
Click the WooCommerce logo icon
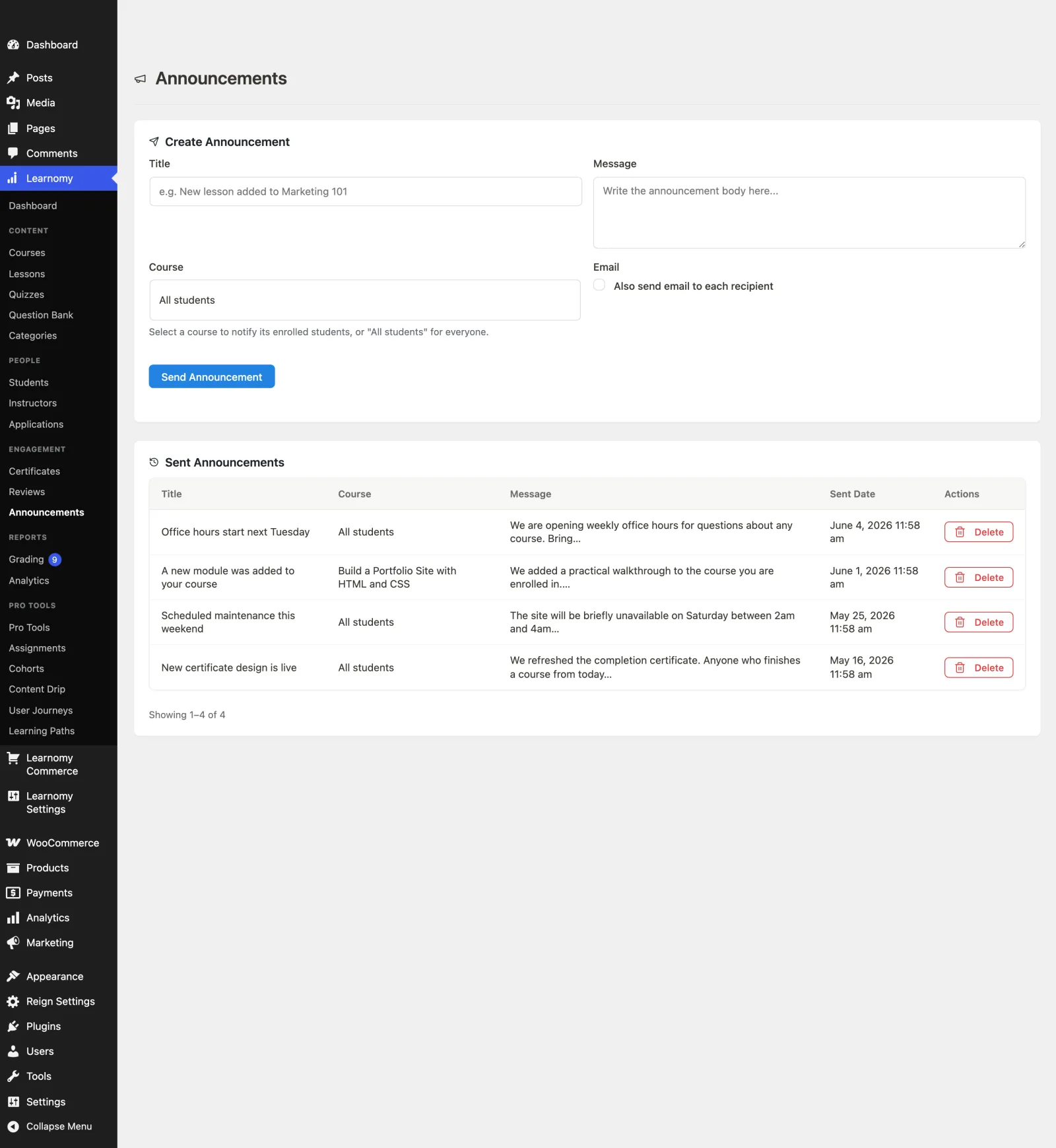point(13,843)
